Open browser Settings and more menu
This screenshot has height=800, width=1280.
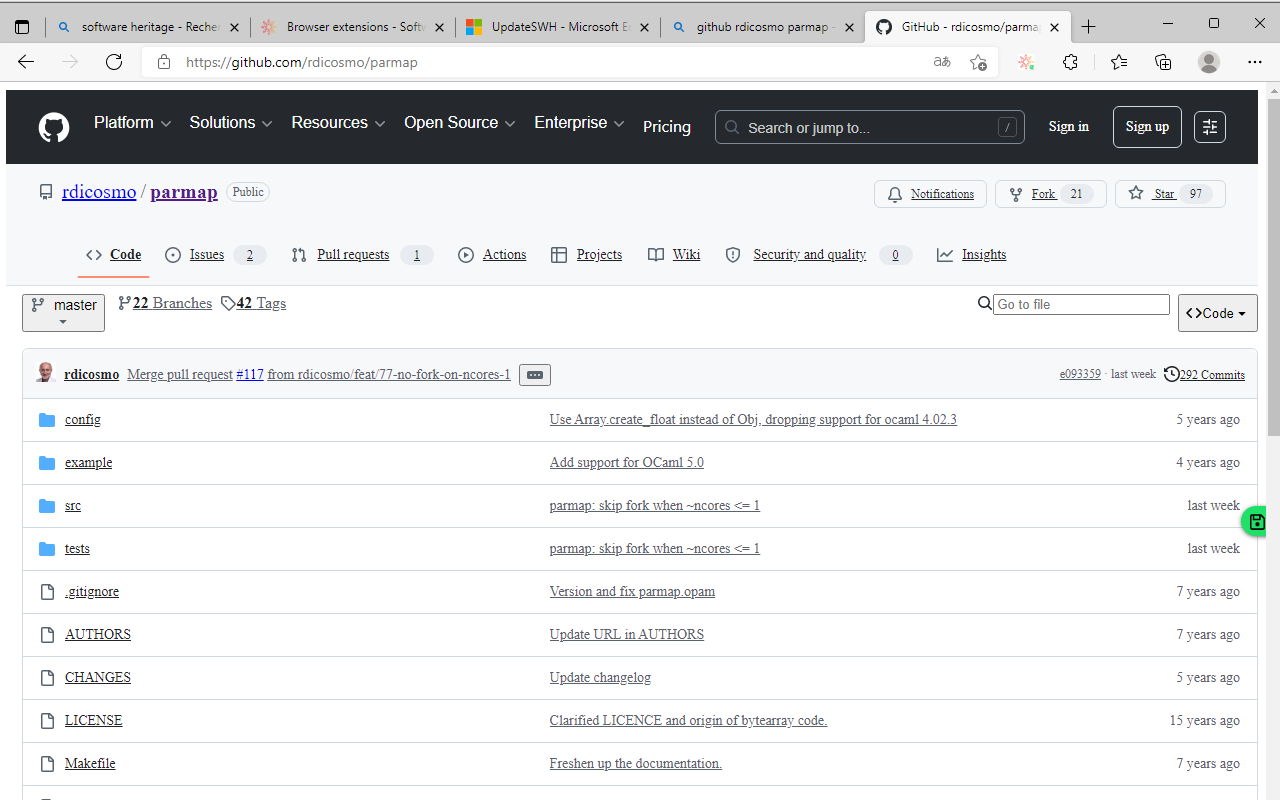point(1255,62)
